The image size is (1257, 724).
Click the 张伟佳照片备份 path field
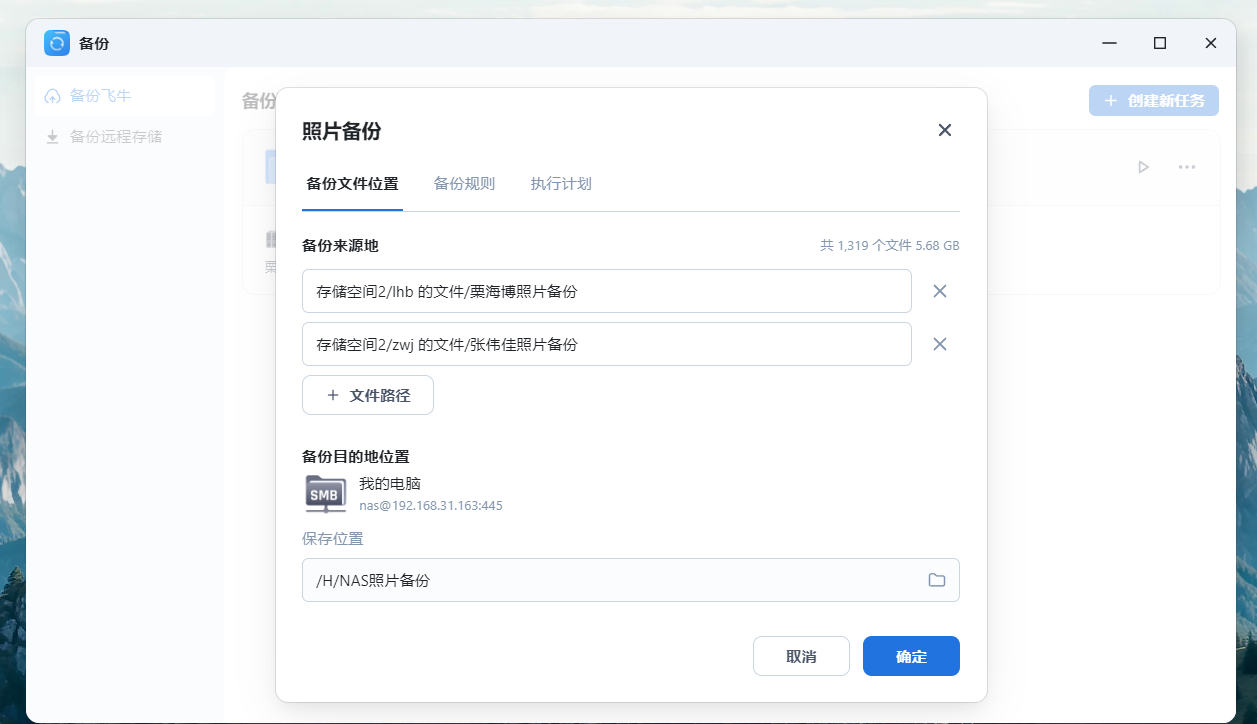607,344
